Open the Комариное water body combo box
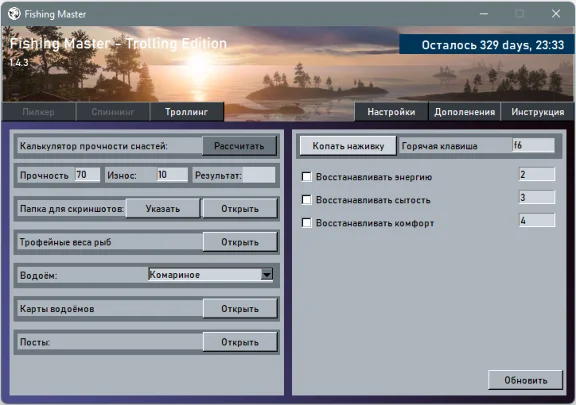This screenshot has height=405, width=576. pos(210,275)
